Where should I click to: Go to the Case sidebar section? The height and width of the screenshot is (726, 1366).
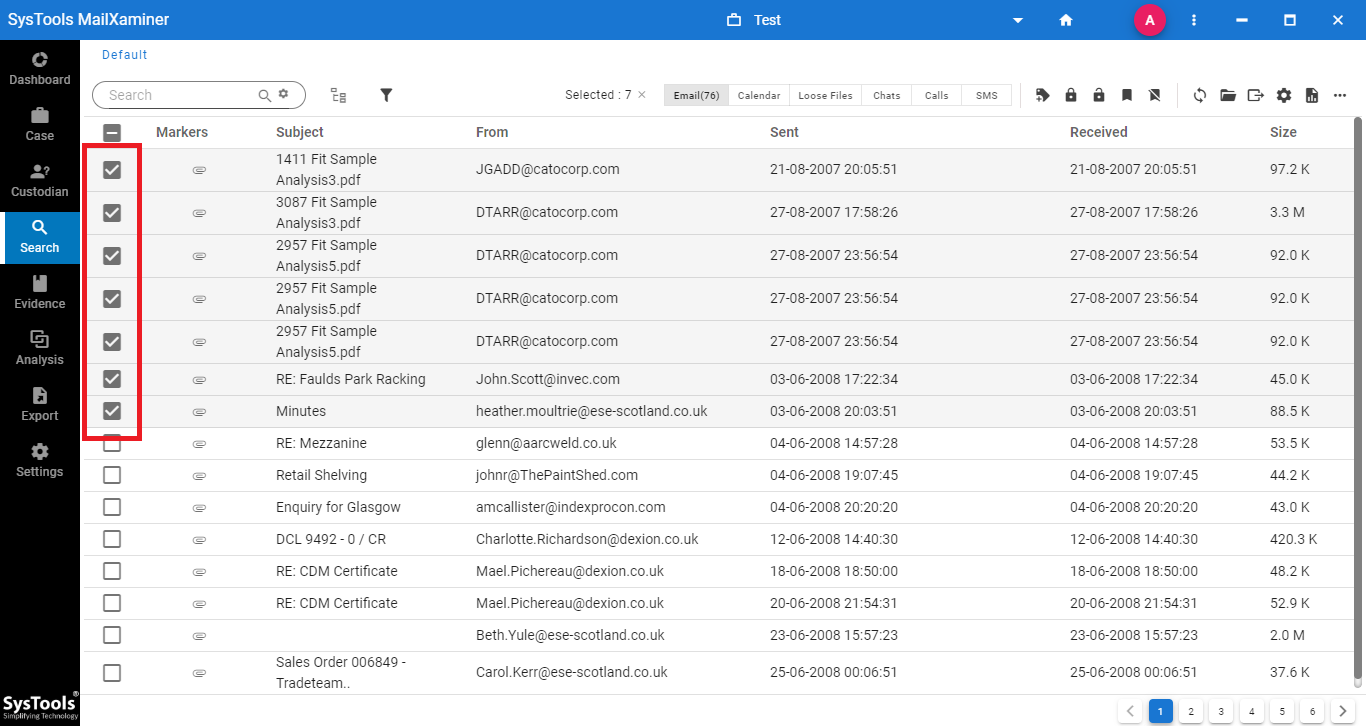(40, 125)
